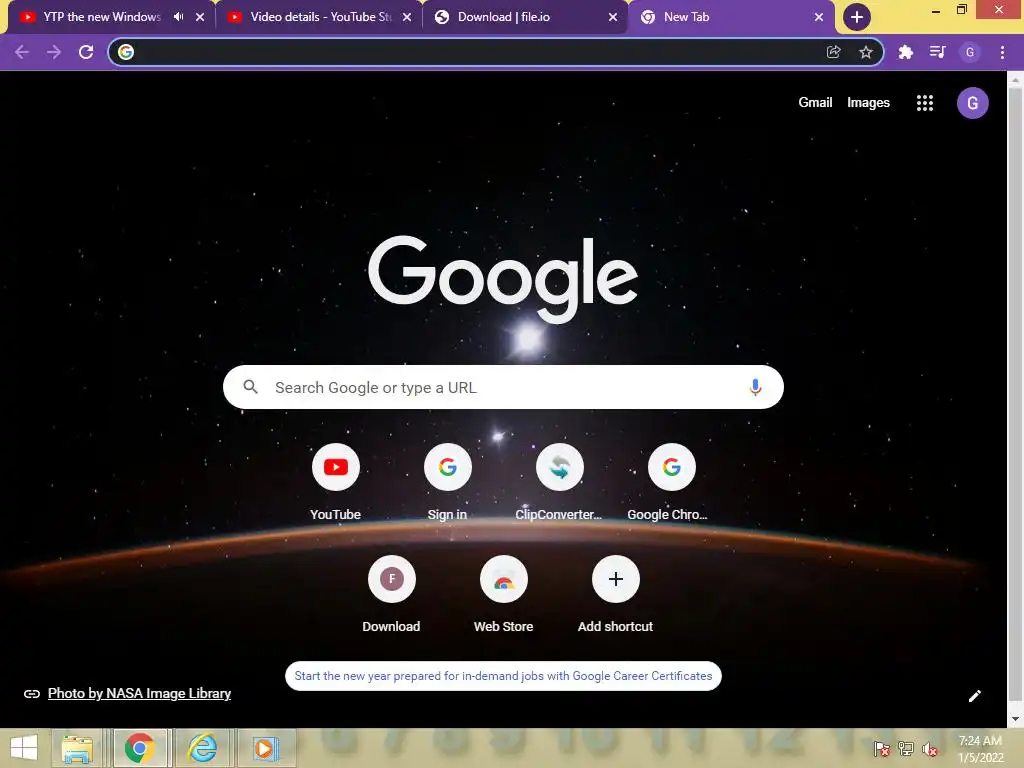This screenshot has height=768, width=1024.
Task: Close the YTP the new Windows tab
Action: point(200,17)
